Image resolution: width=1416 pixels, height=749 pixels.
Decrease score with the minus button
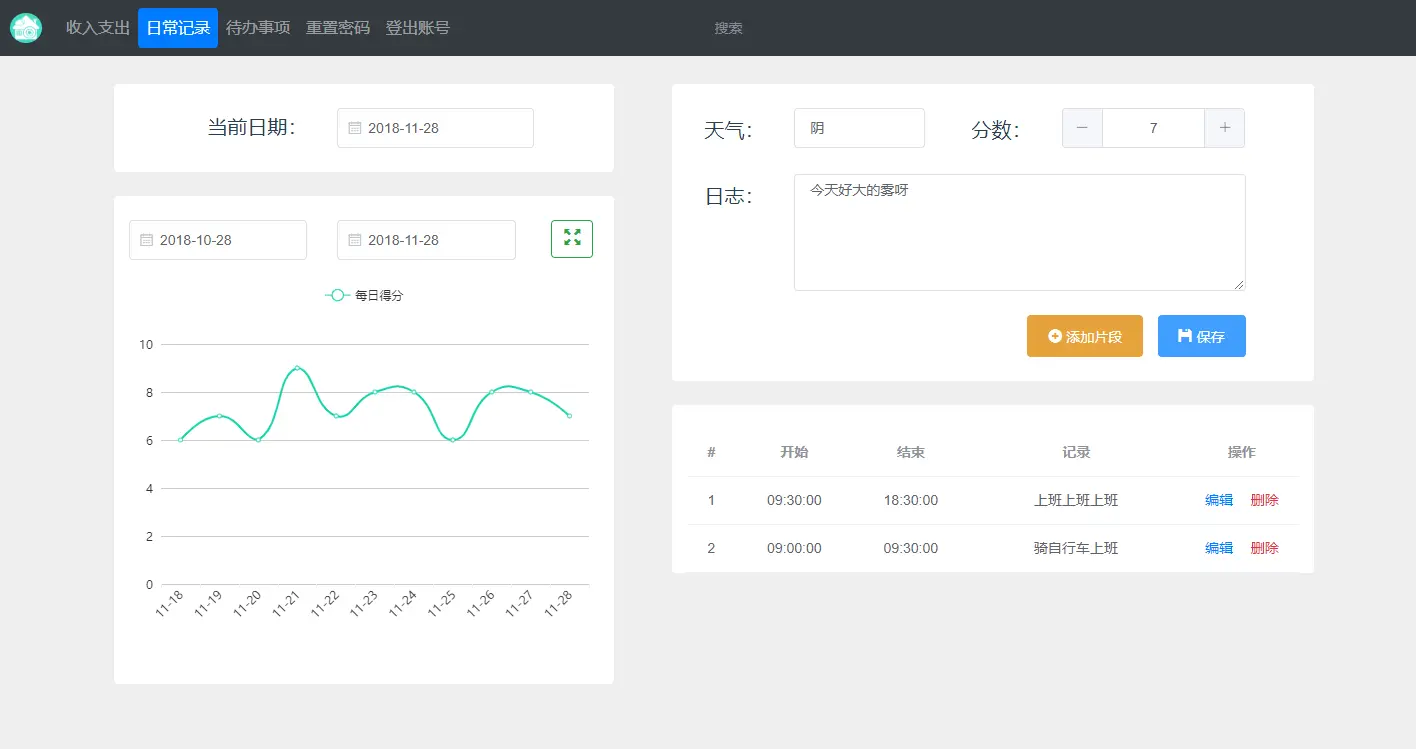[x=1082, y=128]
